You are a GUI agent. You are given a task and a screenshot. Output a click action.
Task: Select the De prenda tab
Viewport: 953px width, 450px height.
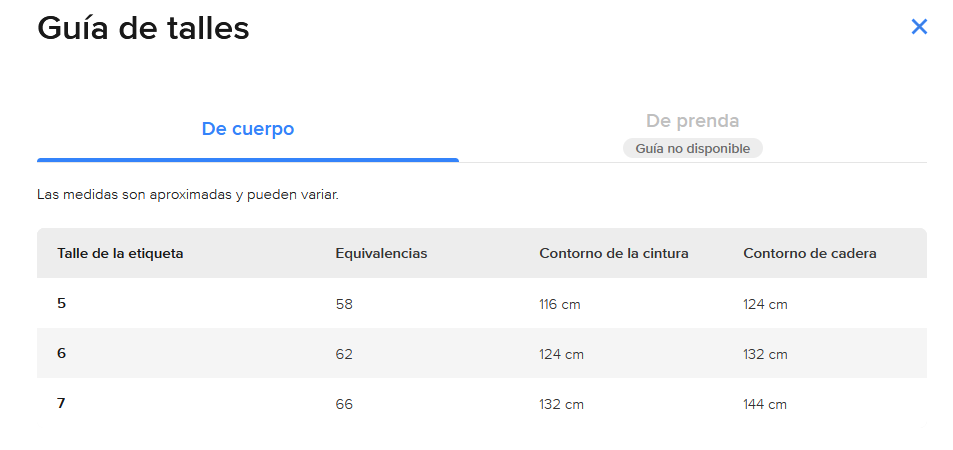click(x=692, y=121)
